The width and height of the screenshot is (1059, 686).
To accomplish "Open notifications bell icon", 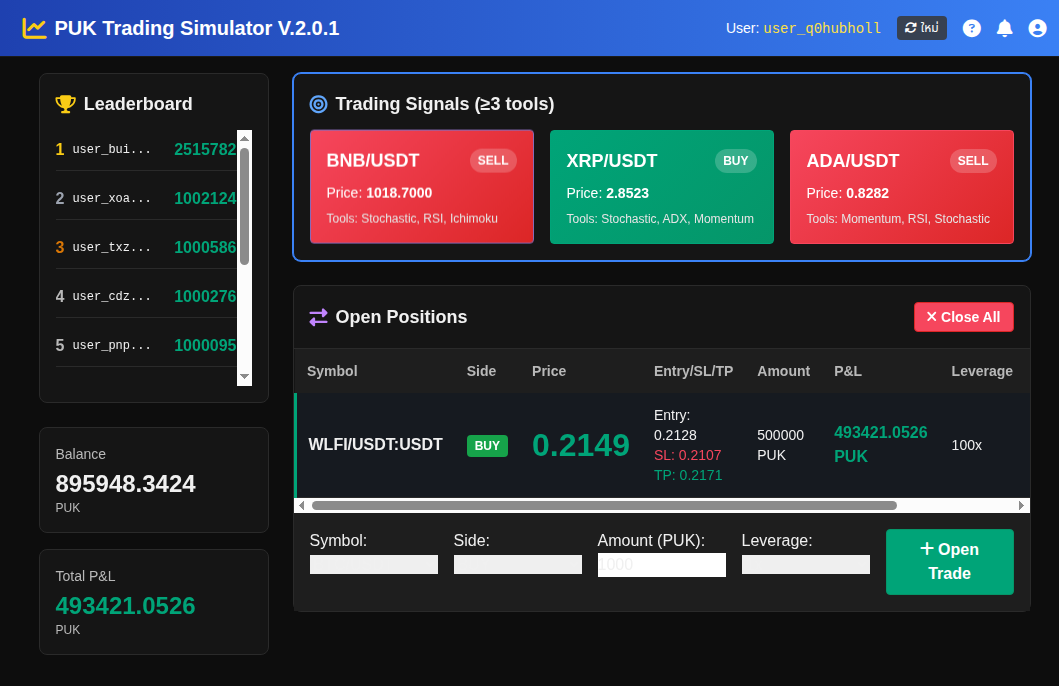I will pos(1004,28).
